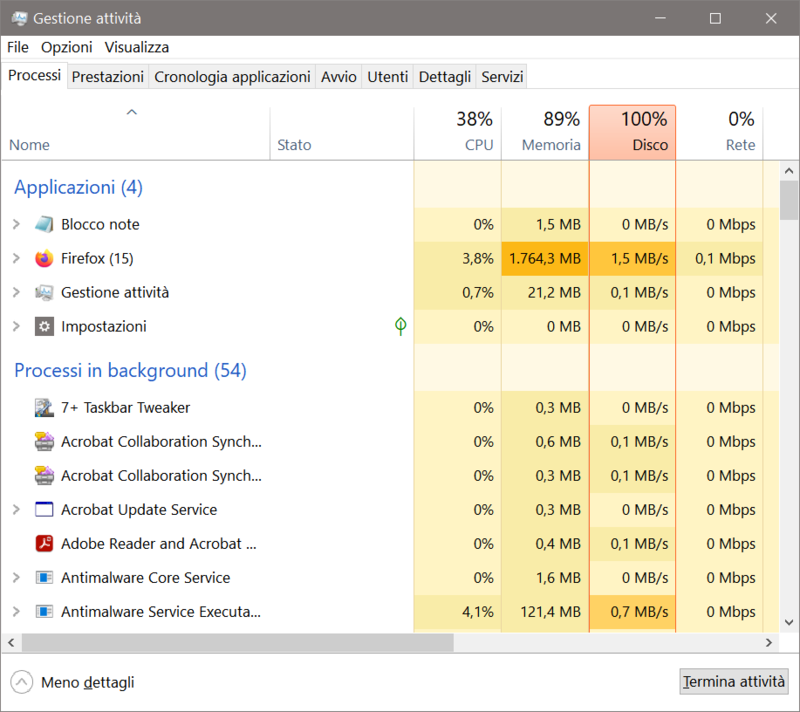
Task: Click the vertical scrollbar down arrow
Action: [789, 622]
